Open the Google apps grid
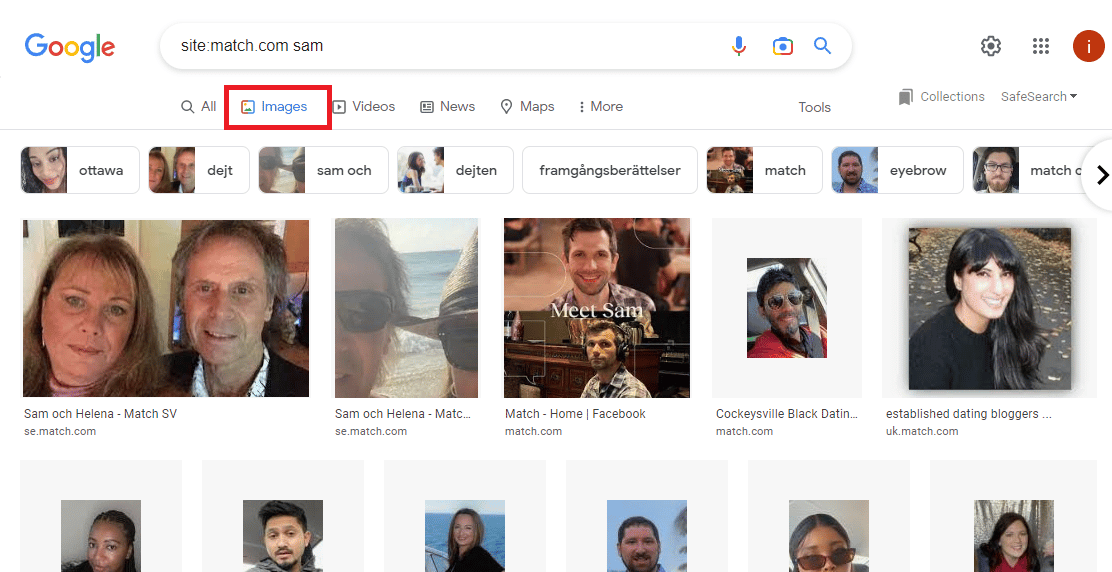This screenshot has height=572, width=1112. click(1040, 46)
